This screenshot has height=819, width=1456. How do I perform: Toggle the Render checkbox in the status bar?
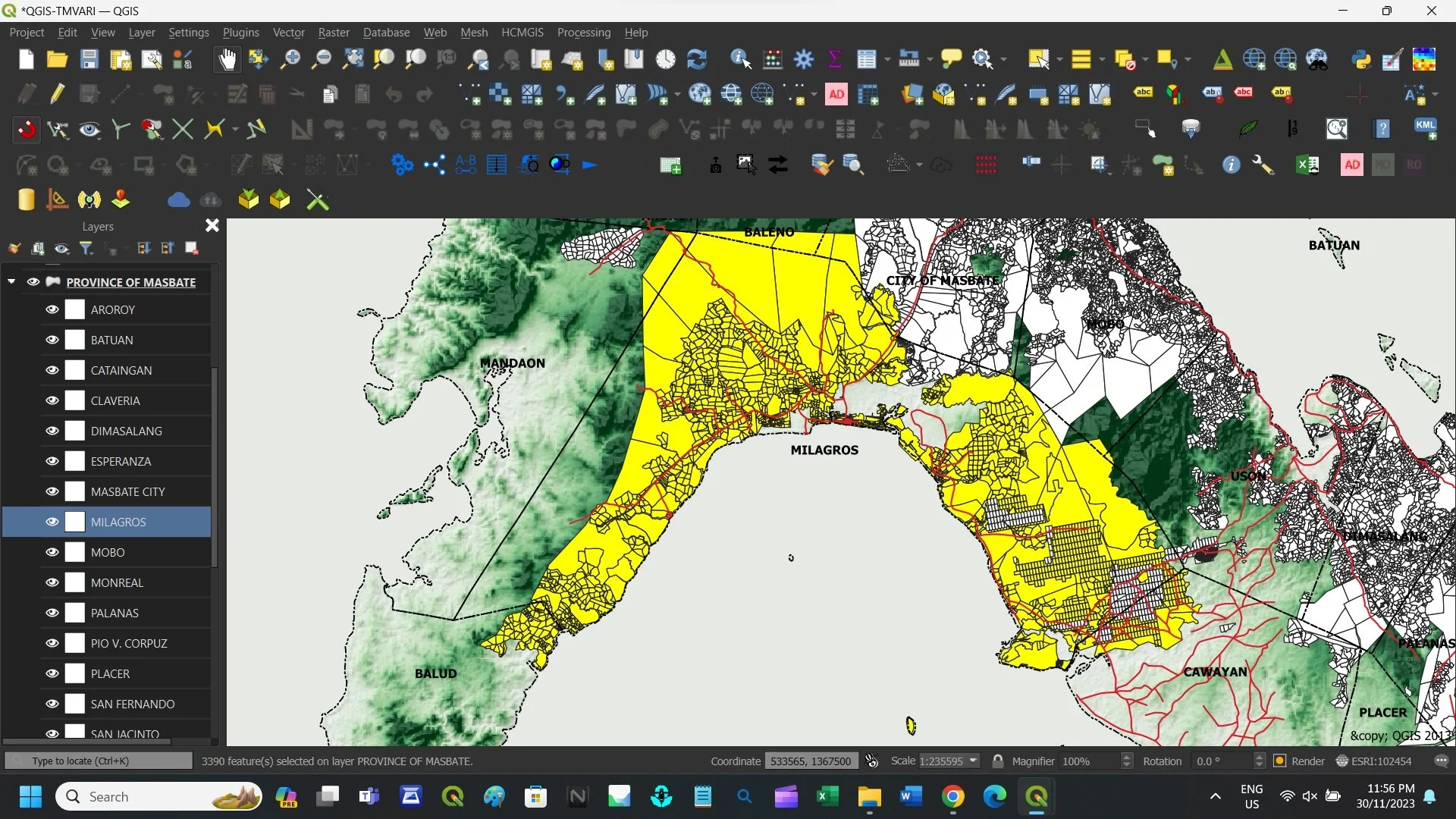[x=1280, y=761]
